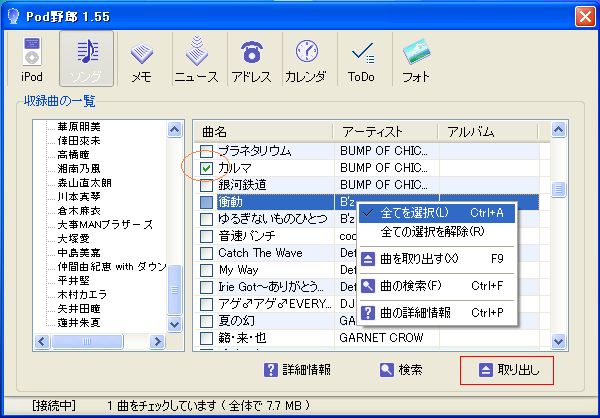Viewport: 600px width, 418px height.
Task: Close the Pod野郎 window
Action: [585, 17]
